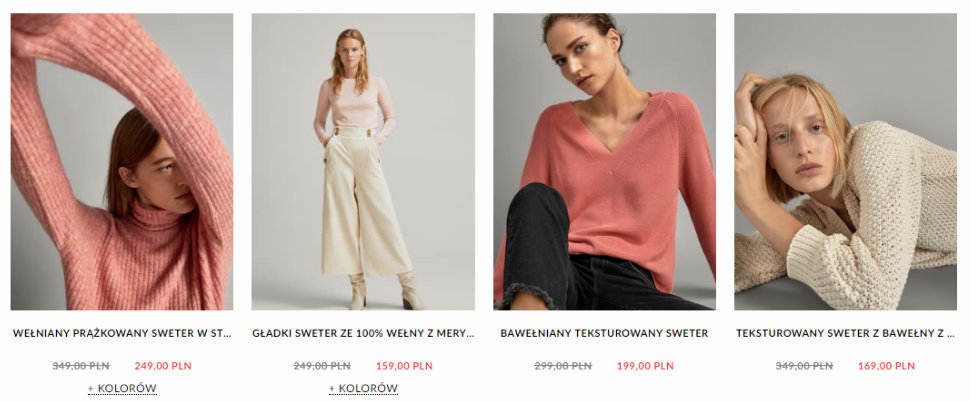Click the crossed-out 249,00 PLN original price

click(x=322, y=366)
